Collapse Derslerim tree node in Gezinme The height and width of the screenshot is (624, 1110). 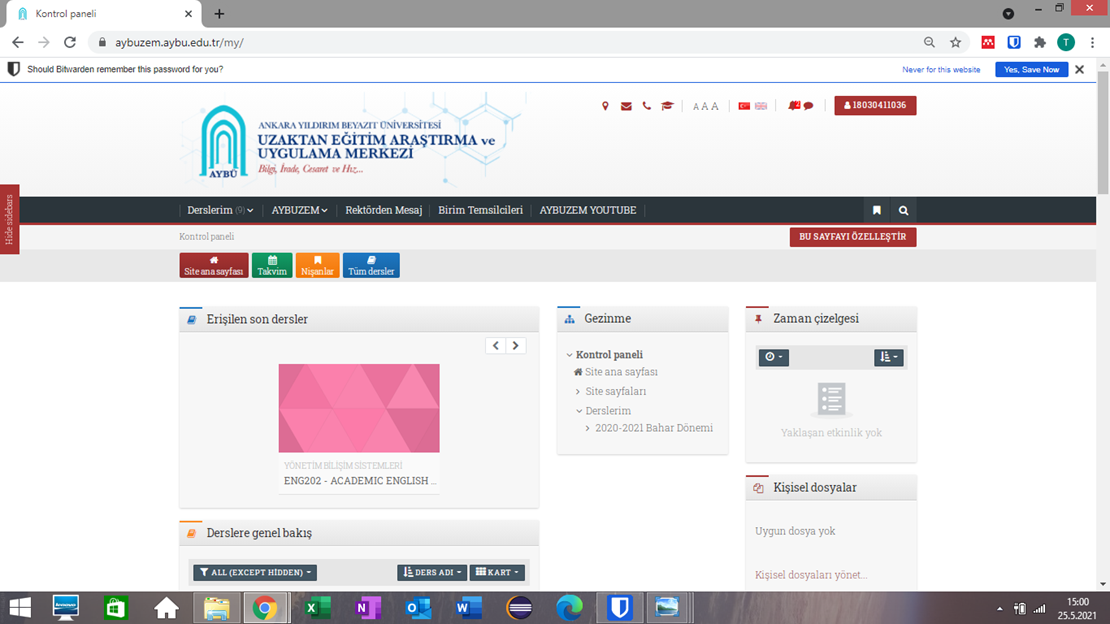579,411
